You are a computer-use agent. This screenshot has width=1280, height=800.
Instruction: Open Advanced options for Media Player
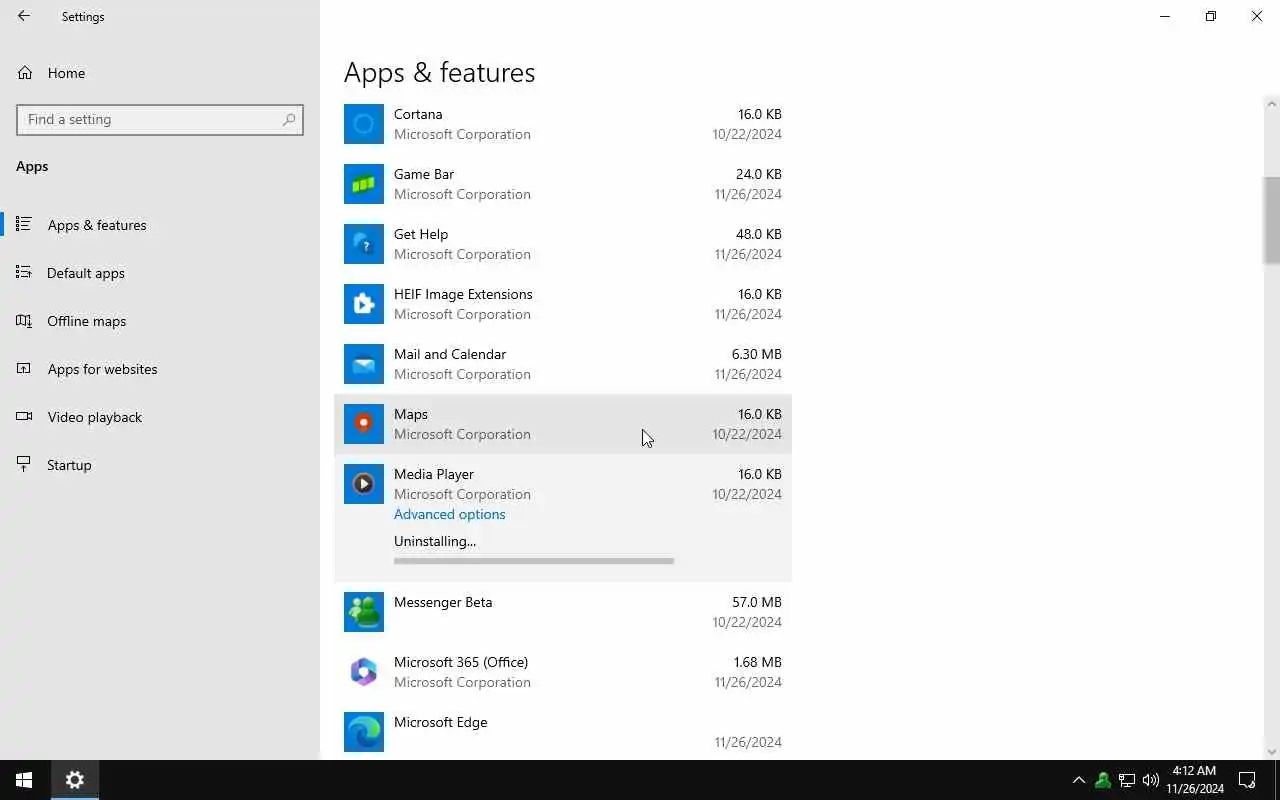449,514
